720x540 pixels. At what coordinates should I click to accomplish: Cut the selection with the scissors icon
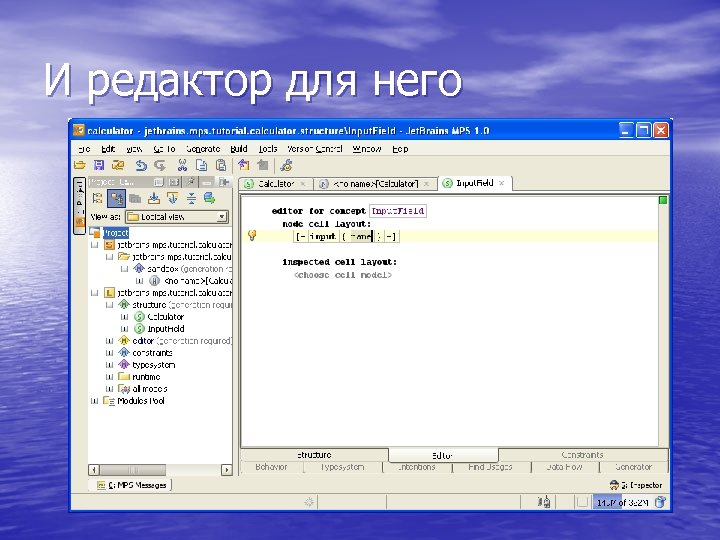[x=182, y=165]
